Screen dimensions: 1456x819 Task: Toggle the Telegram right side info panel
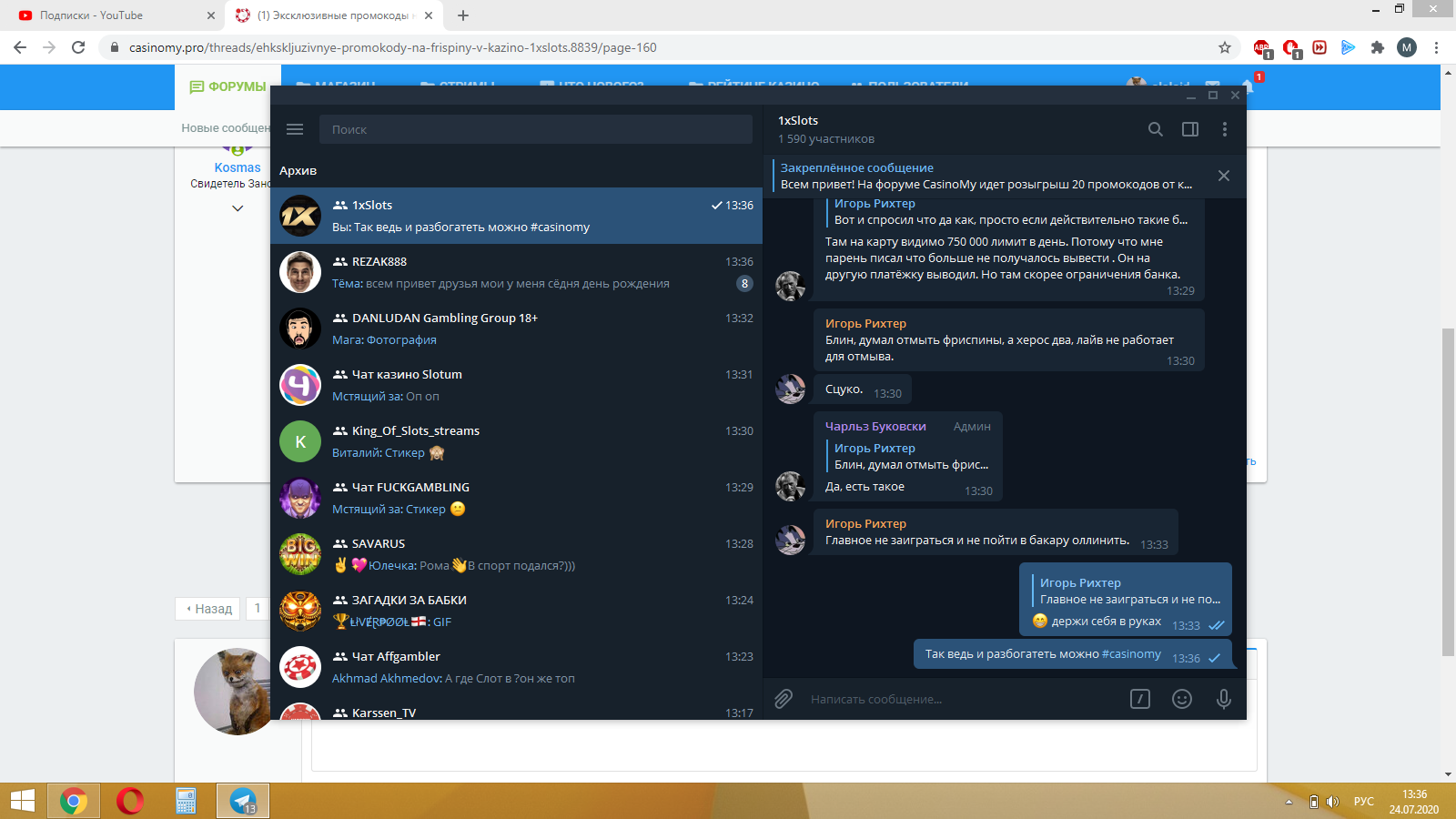point(1190,129)
